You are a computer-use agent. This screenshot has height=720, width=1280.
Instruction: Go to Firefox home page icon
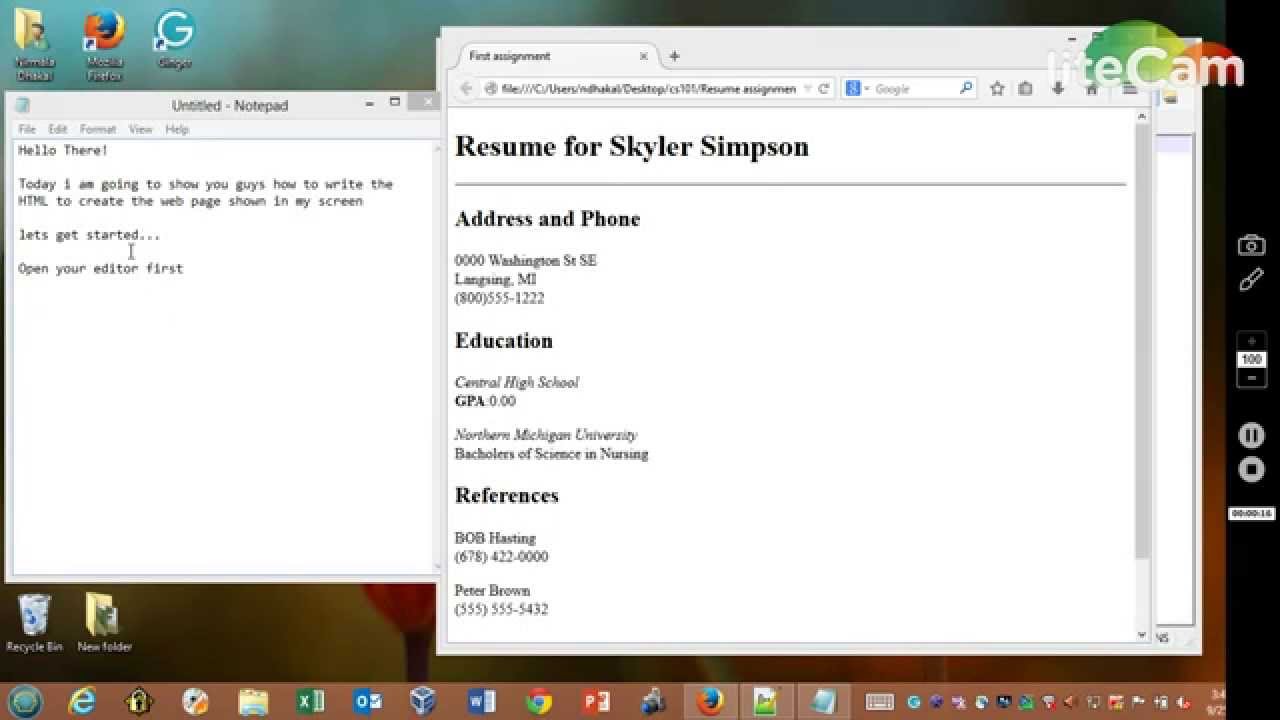(1091, 89)
